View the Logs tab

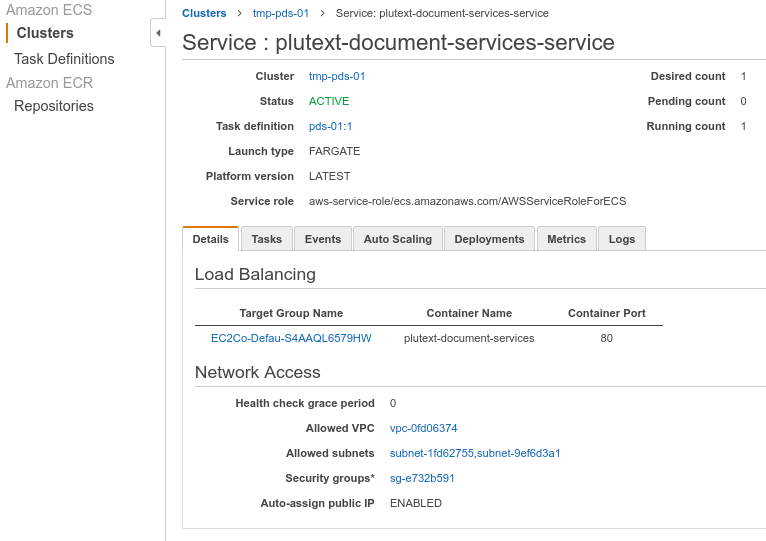(x=621, y=239)
